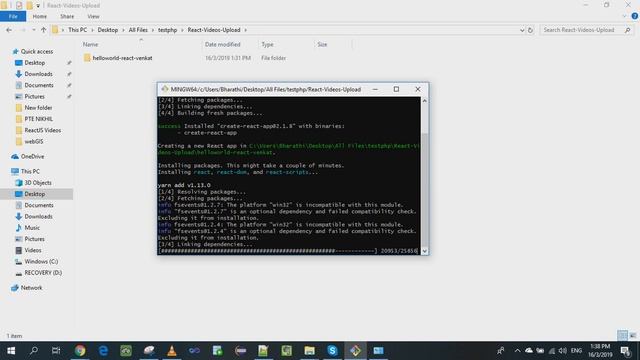Expand the address bar history dropdown
The width and height of the screenshot is (640, 360).
pos(522,30)
